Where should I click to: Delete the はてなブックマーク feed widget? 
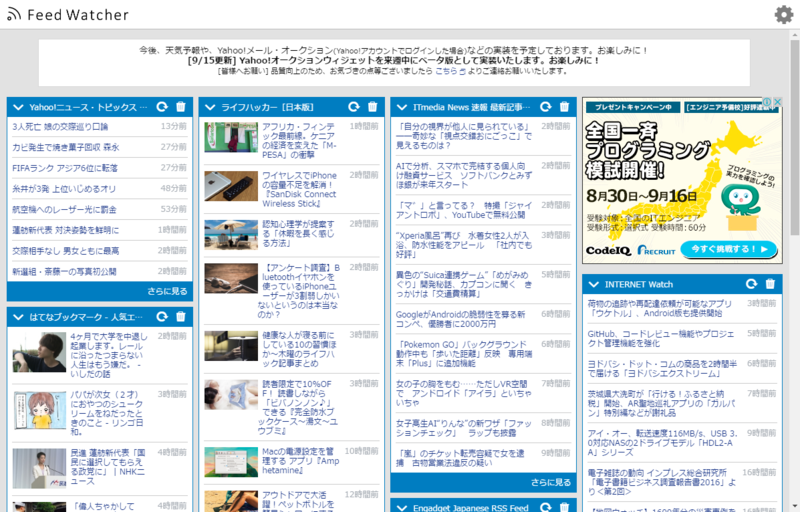tap(181, 317)
